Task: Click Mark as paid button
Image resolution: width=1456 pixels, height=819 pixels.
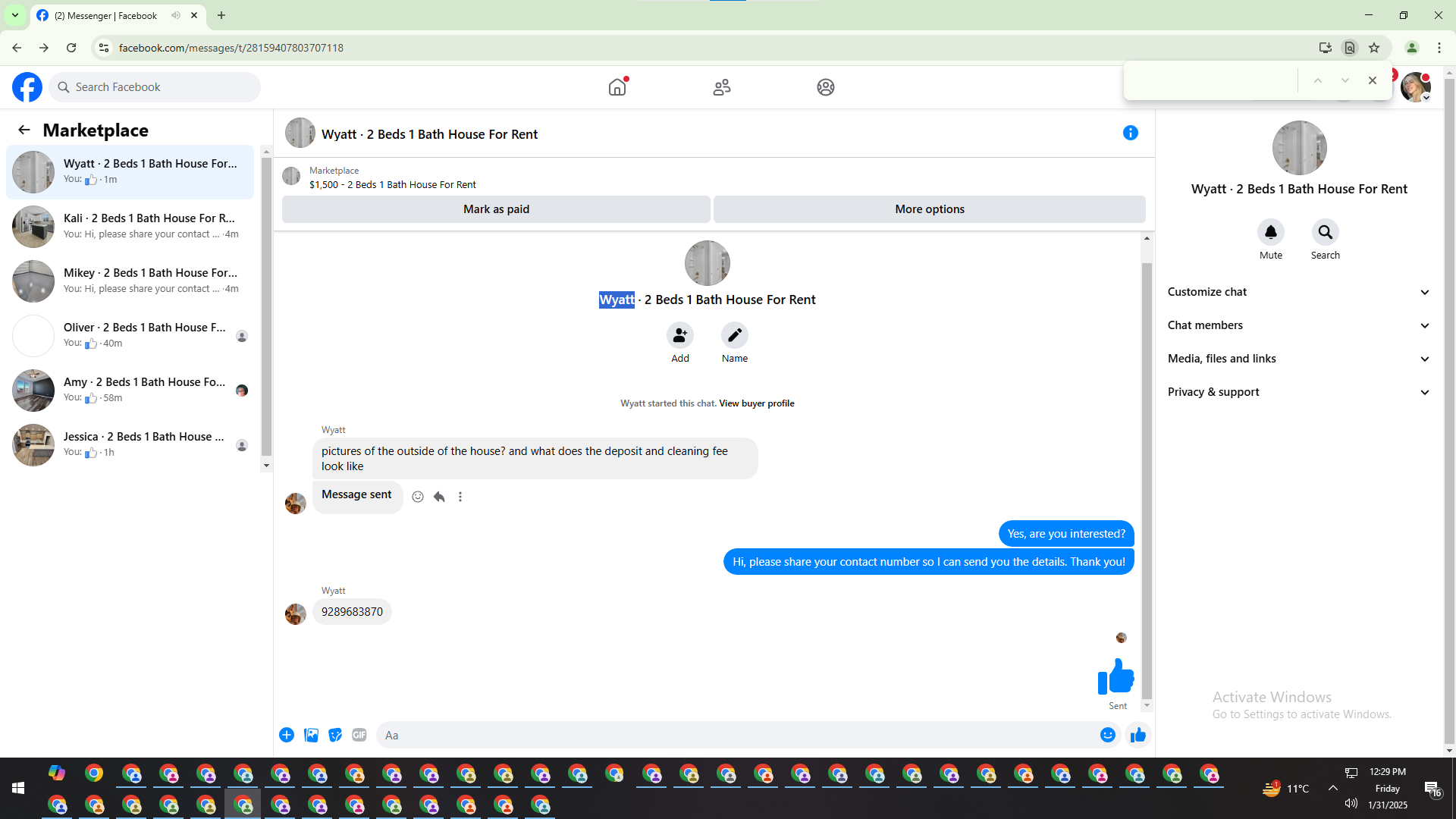Action: 496,209
